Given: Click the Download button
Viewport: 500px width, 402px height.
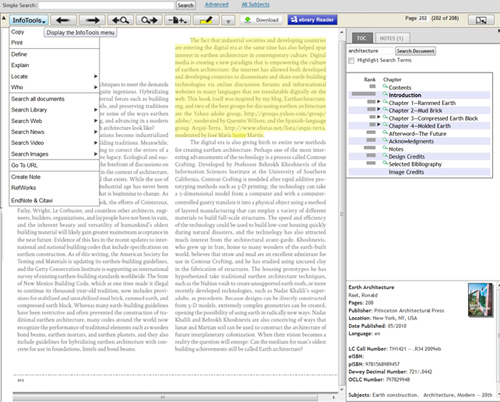Looking at the screenshot, I should 261,20.
